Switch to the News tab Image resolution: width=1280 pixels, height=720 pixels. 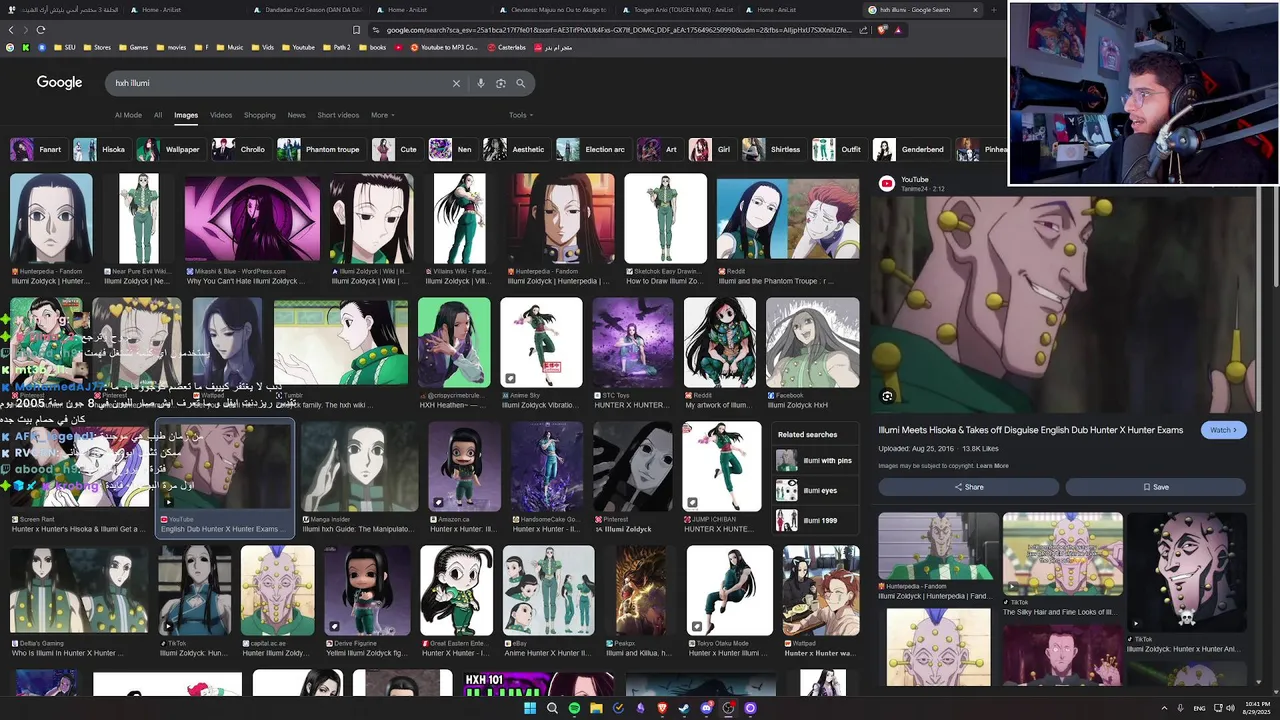[x=296, y=115]
